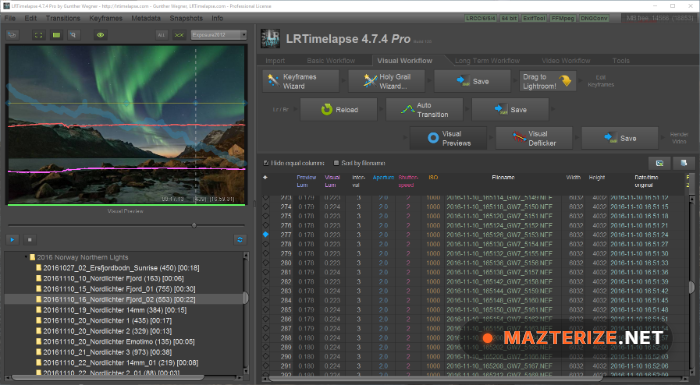Click blue keyframe diamond on row 277
This screenshot has width=700, height=385.
coord(266,234)
